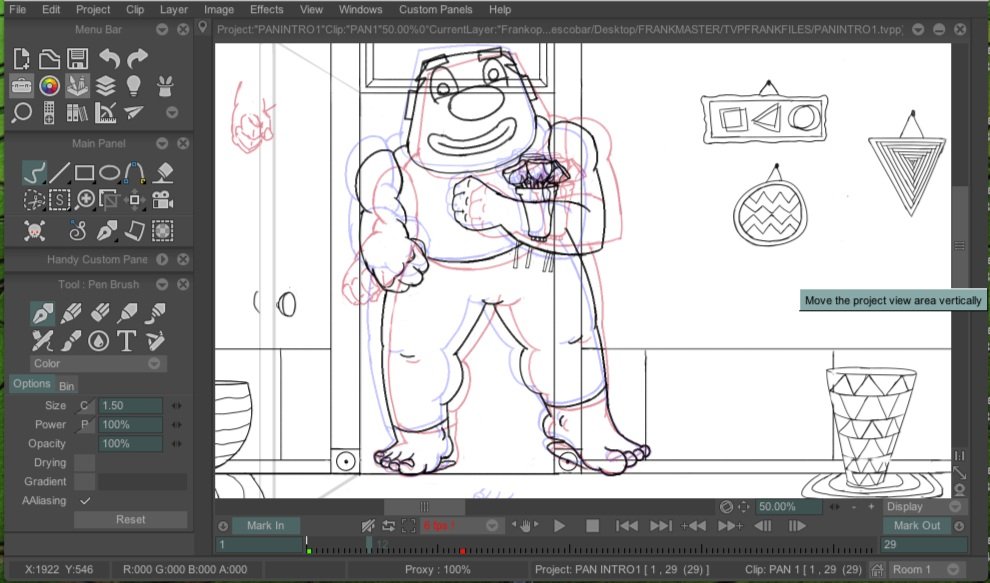Toggle the toolbox briefcase icon
The image size is (990, 583).
click(21, 86)
